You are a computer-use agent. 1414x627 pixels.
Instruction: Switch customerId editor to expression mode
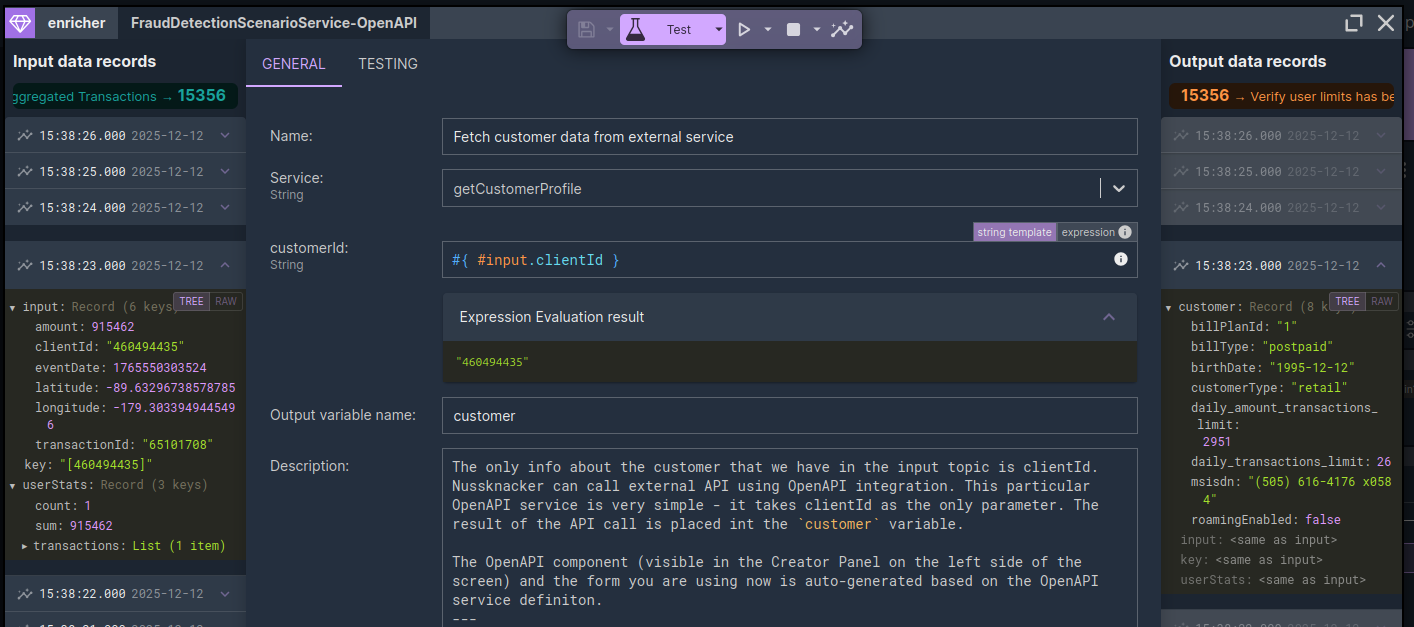point(1087,232)
